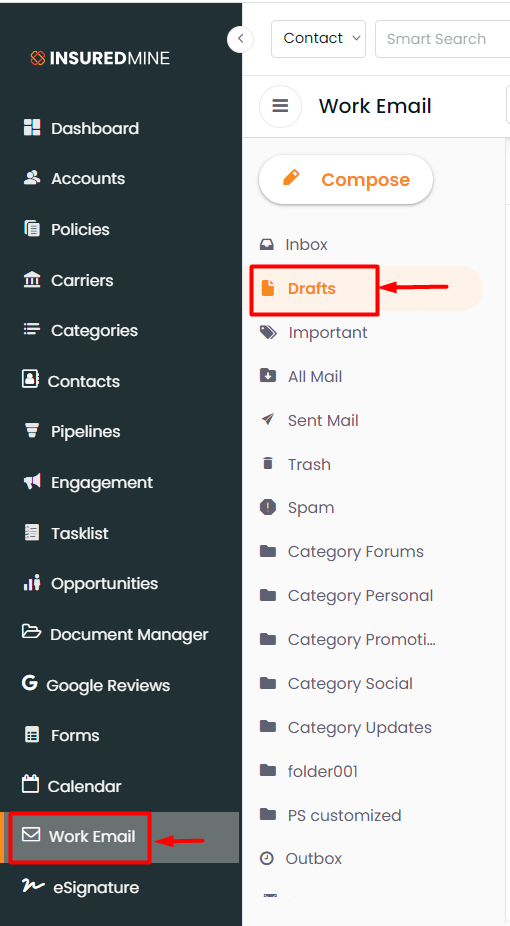Click the Sent Mail paper plane icon
Image resolution: width=510 pixels, height=926 pixels.
tap(268, 419)
